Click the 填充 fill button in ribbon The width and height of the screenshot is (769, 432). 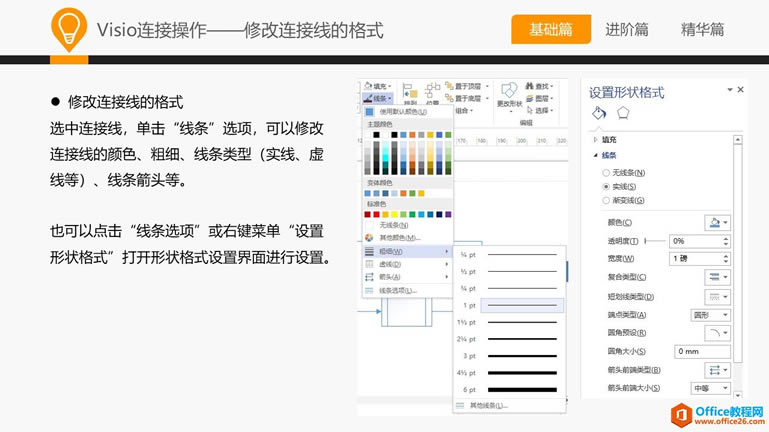pos(379,86)
